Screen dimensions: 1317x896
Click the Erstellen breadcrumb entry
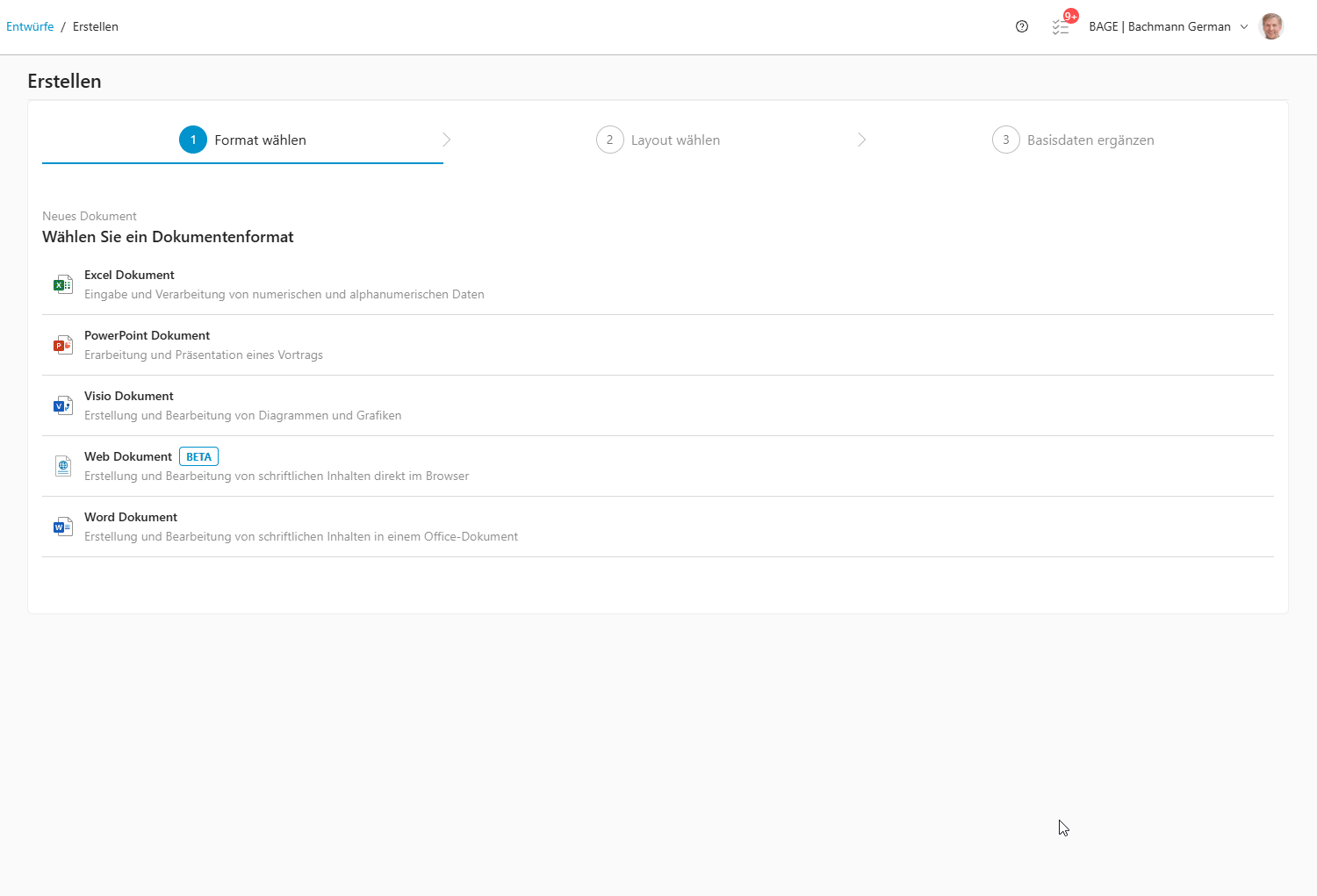click(x=95, y=26)
